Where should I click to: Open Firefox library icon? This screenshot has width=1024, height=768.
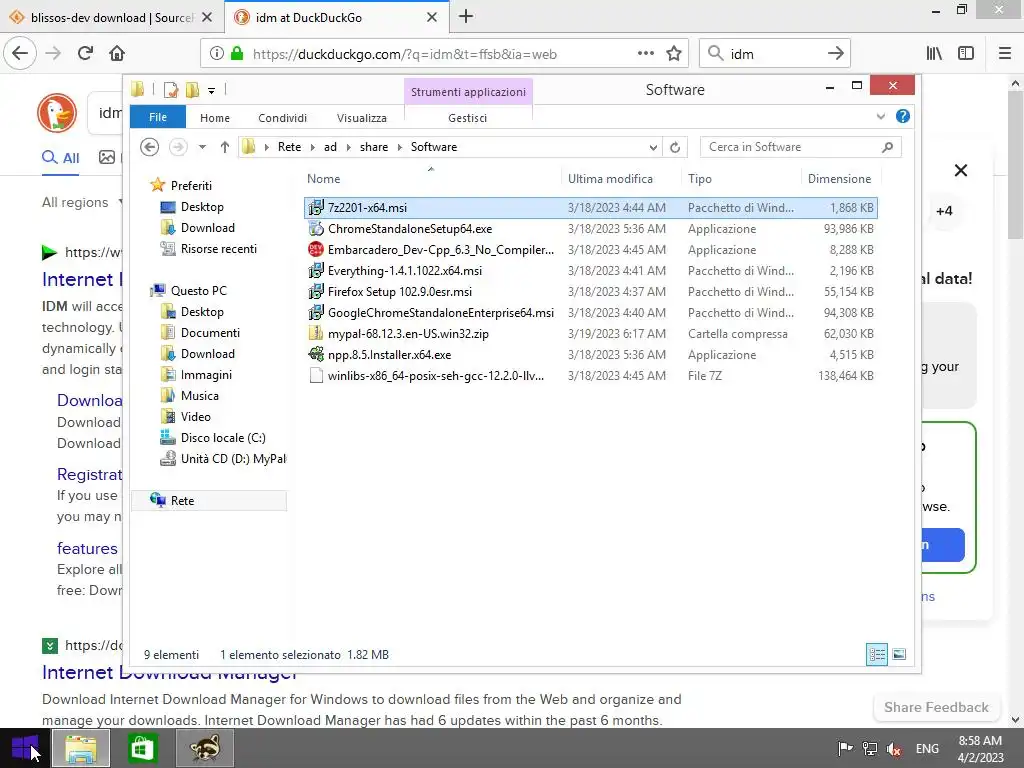(934, 54)
